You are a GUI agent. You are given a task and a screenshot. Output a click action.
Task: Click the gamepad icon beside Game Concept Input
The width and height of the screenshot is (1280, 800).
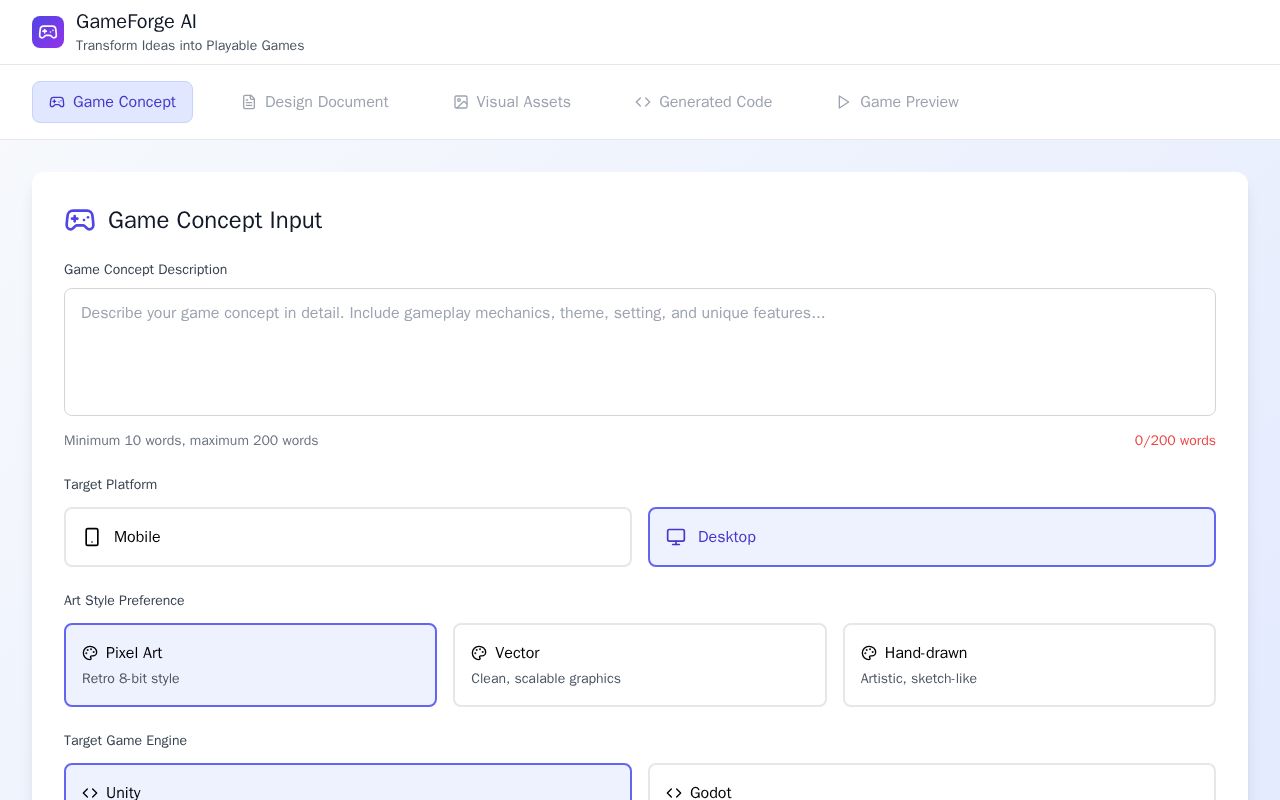pos(80,220)
